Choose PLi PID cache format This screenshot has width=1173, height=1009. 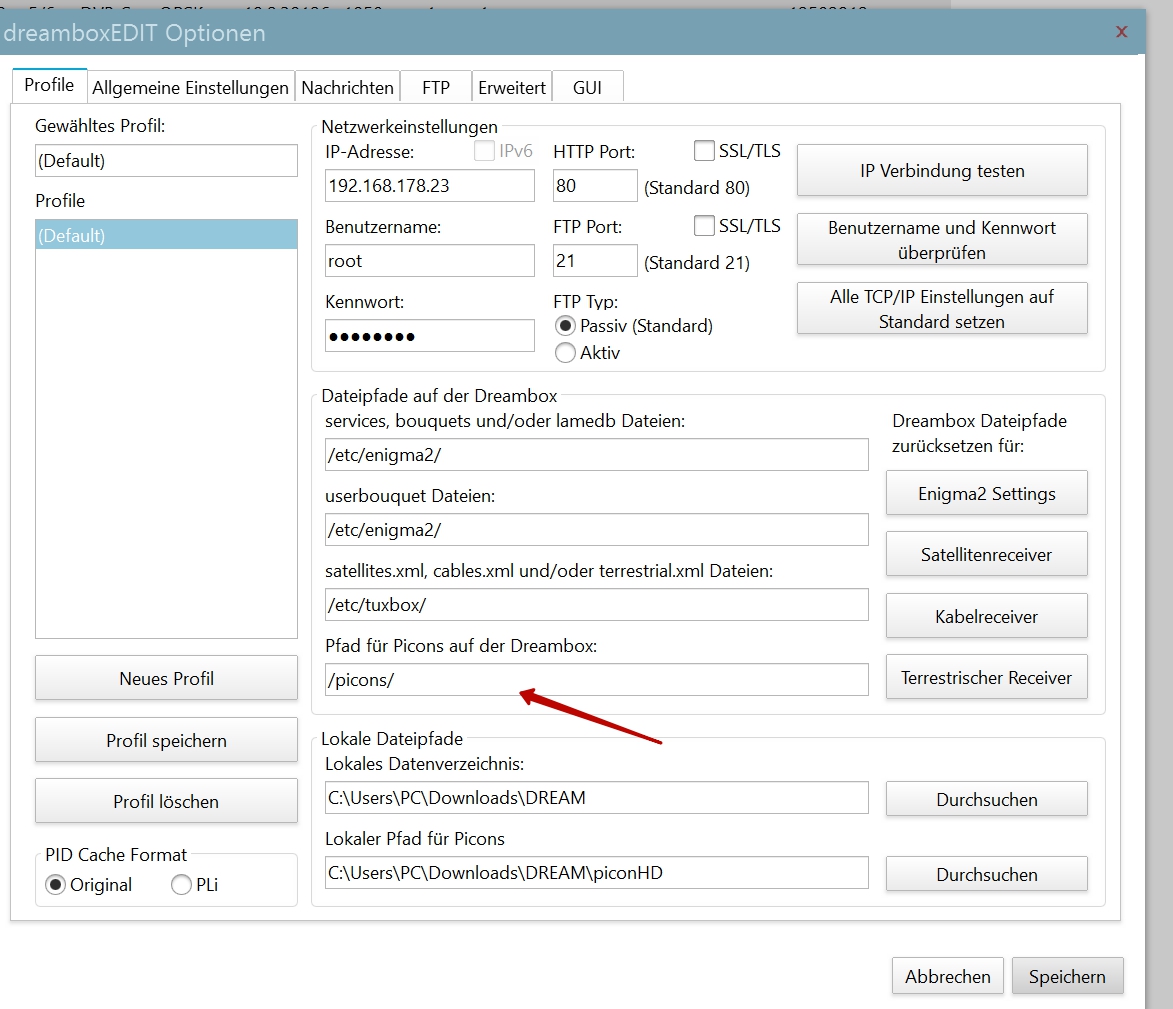181,885
